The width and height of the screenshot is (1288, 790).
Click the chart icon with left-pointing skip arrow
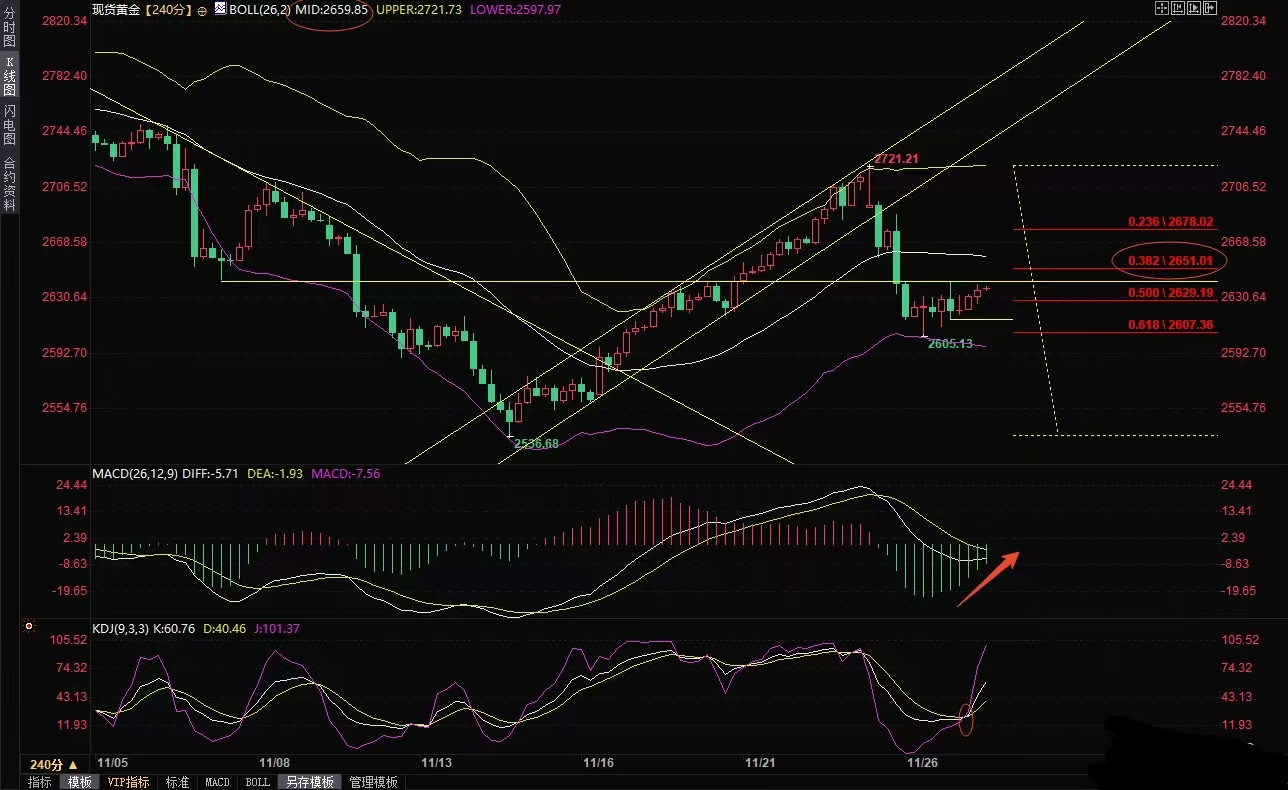(x=1178, y=8)
